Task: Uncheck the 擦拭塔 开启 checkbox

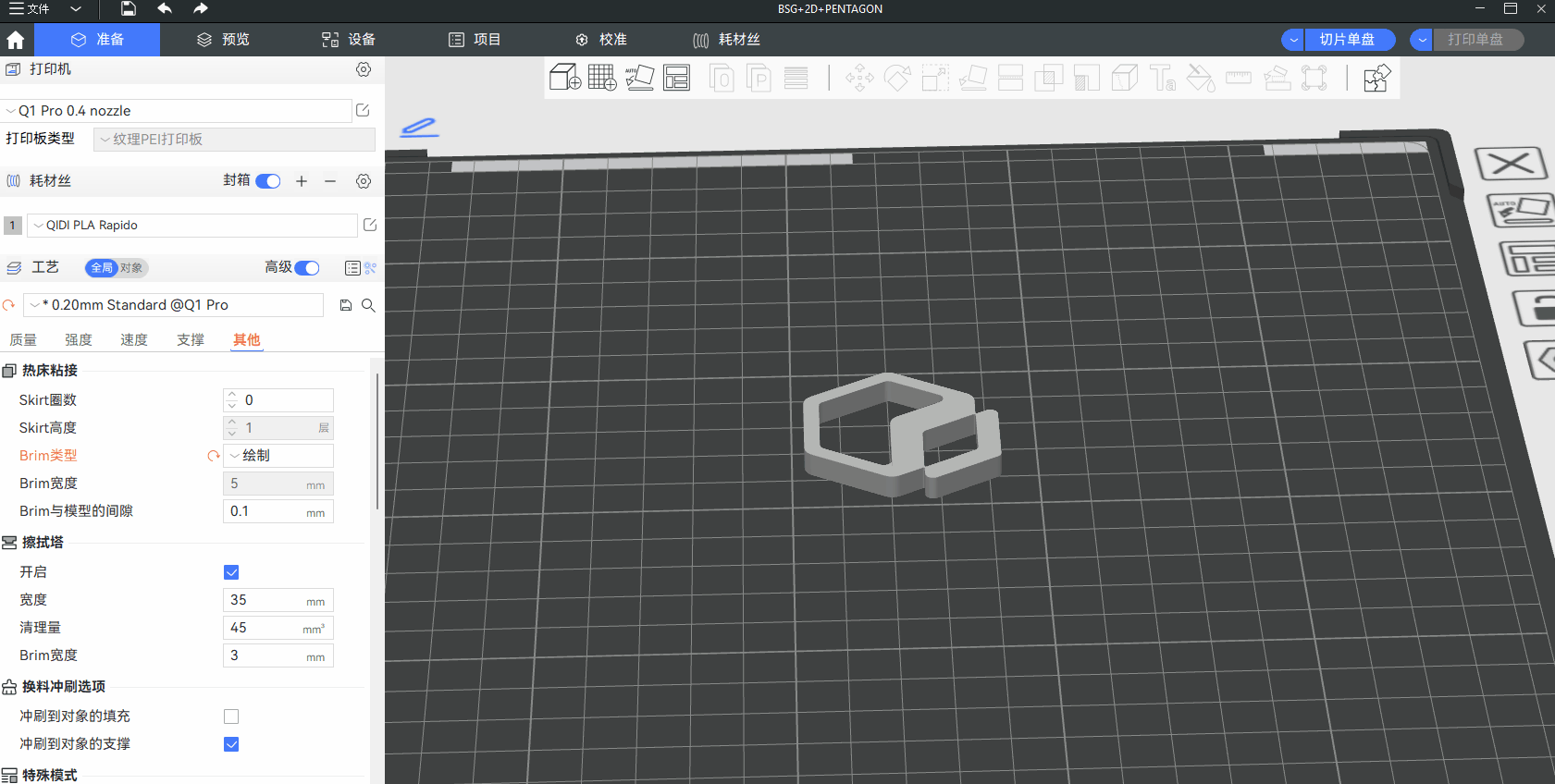Action: click(x=231, y=572)
